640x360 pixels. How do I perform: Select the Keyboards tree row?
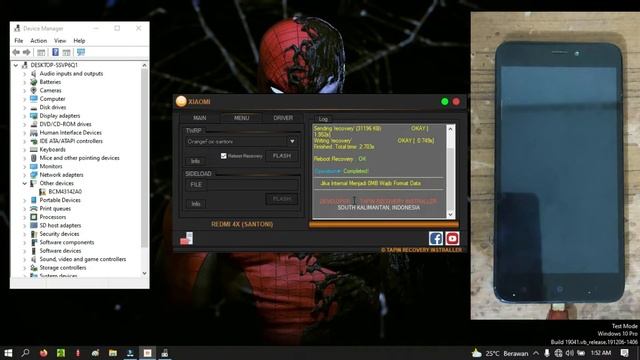coord(52,149)
